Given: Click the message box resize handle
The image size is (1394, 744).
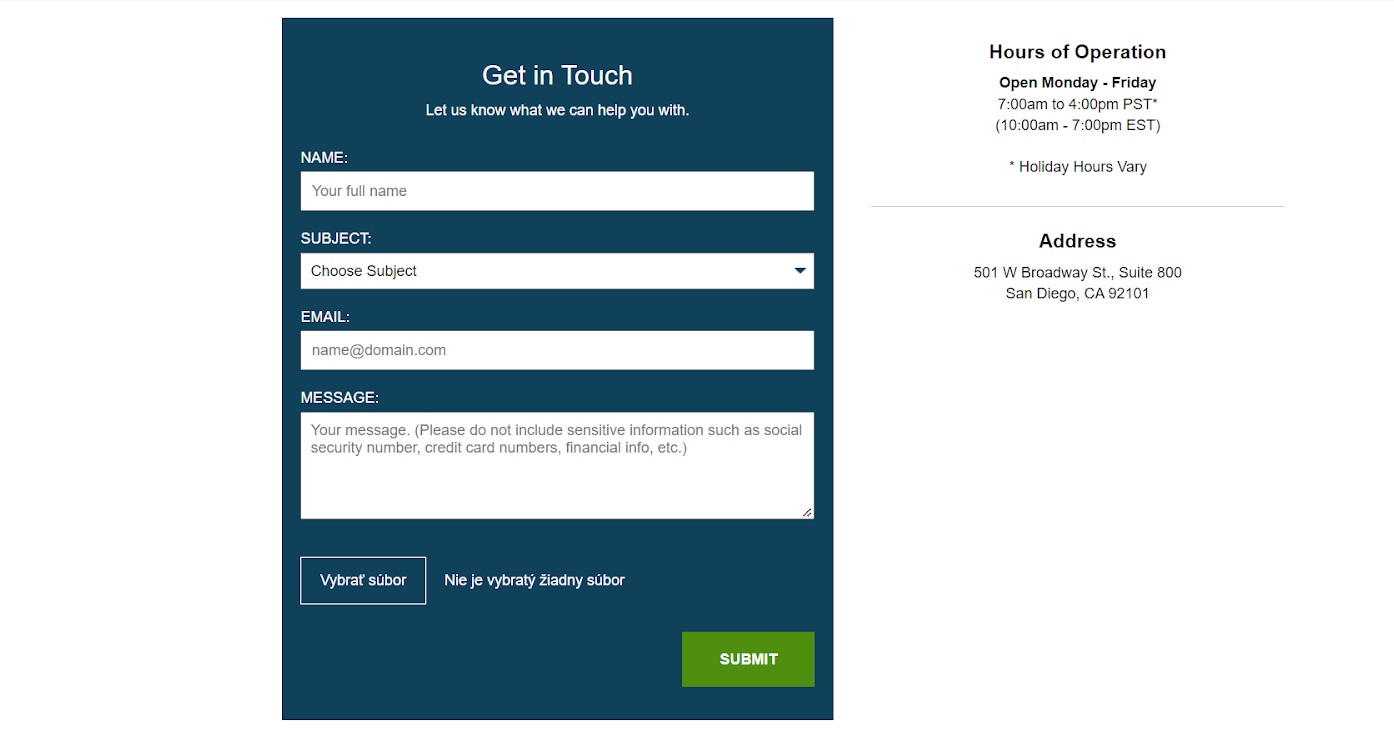Looking at the screenshot, I should point(807,512).
